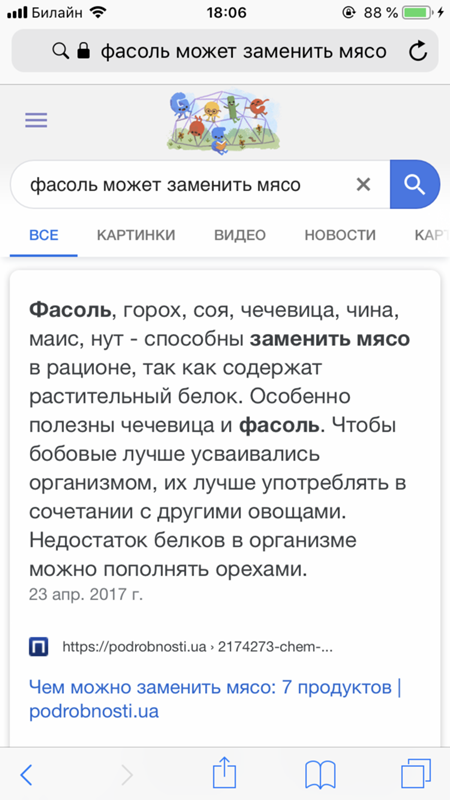The width and height of the screenshot is (450, 800).
Task: Open the Google hamburger menu
Action: (x=36, y=120)
